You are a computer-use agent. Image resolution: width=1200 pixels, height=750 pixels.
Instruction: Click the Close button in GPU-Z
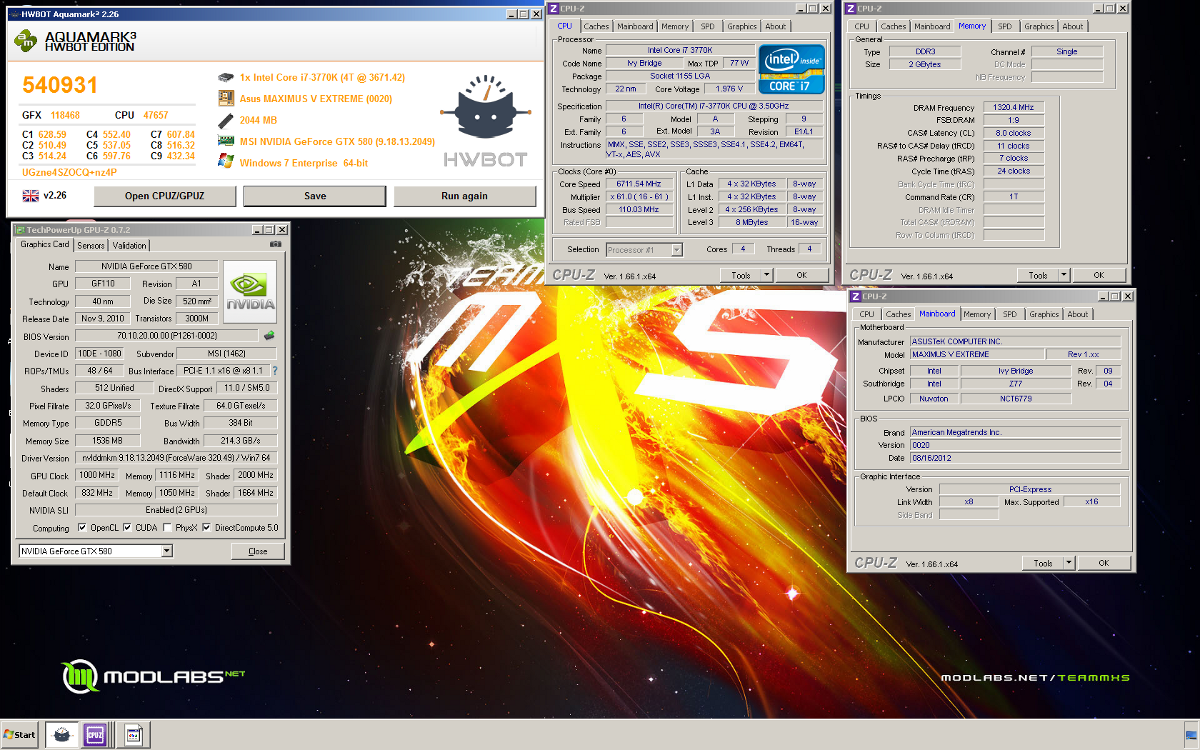point(257,551)
